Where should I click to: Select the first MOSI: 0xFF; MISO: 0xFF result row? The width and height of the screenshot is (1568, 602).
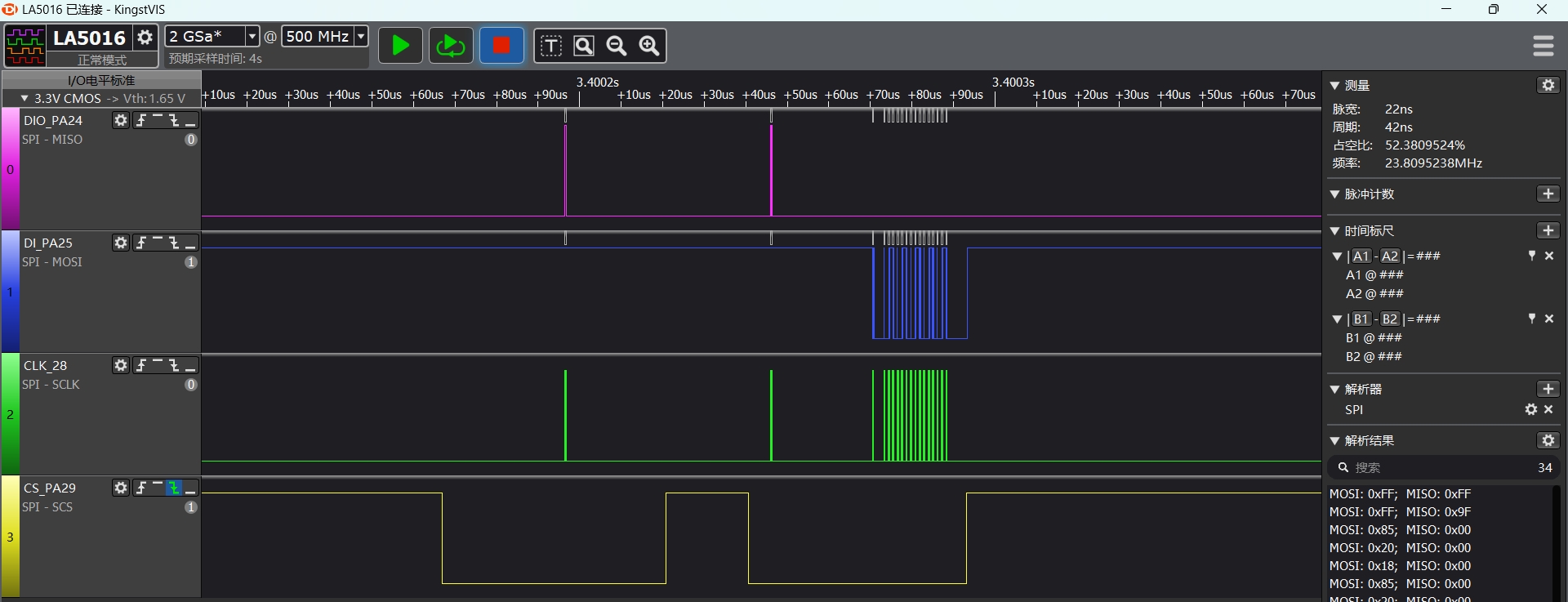tap(1400, 494)
